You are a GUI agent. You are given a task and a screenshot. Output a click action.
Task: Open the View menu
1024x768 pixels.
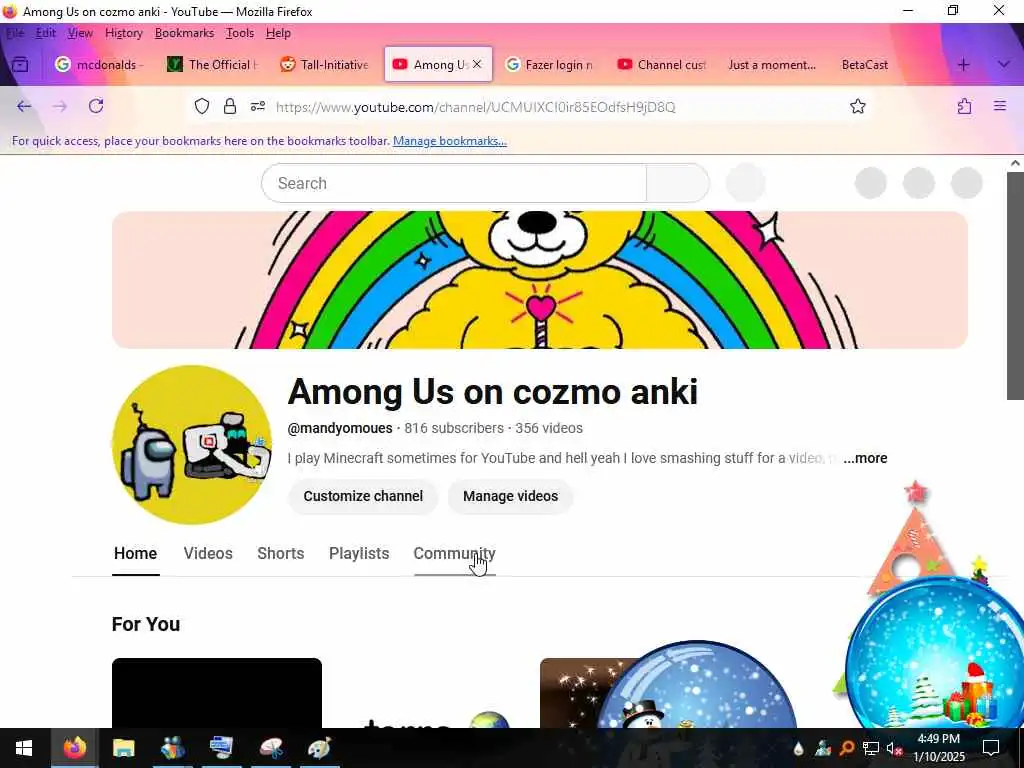pos(80,33)
